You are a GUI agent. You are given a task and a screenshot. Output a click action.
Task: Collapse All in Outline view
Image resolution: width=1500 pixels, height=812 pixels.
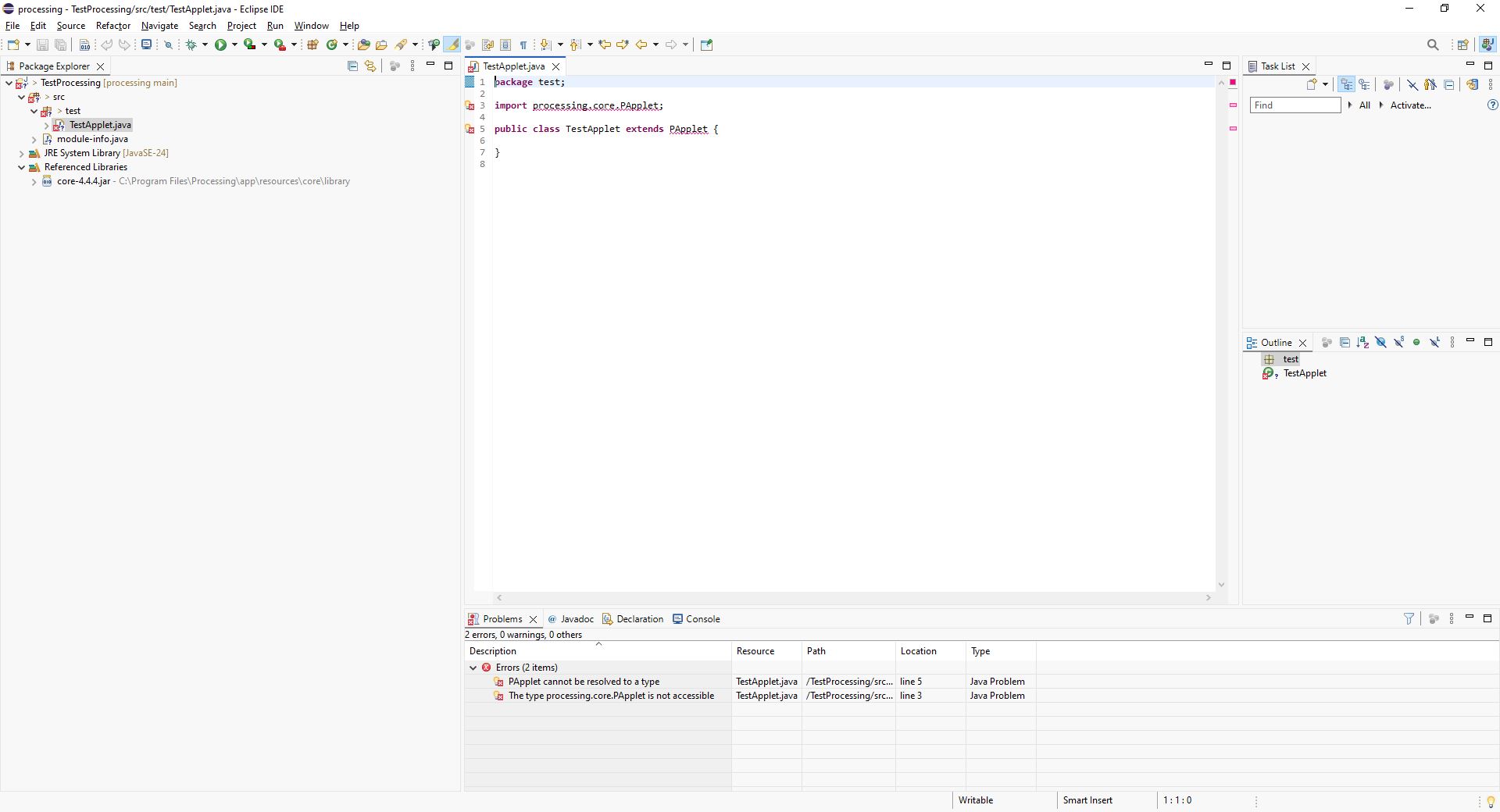coord(1345,342)
